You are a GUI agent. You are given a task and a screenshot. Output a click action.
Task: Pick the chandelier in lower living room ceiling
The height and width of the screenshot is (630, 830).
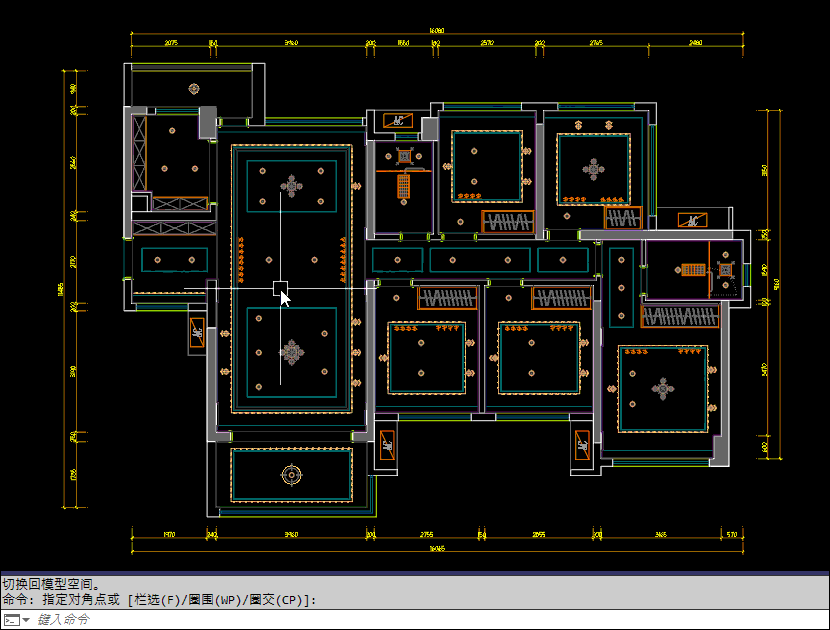291,351
